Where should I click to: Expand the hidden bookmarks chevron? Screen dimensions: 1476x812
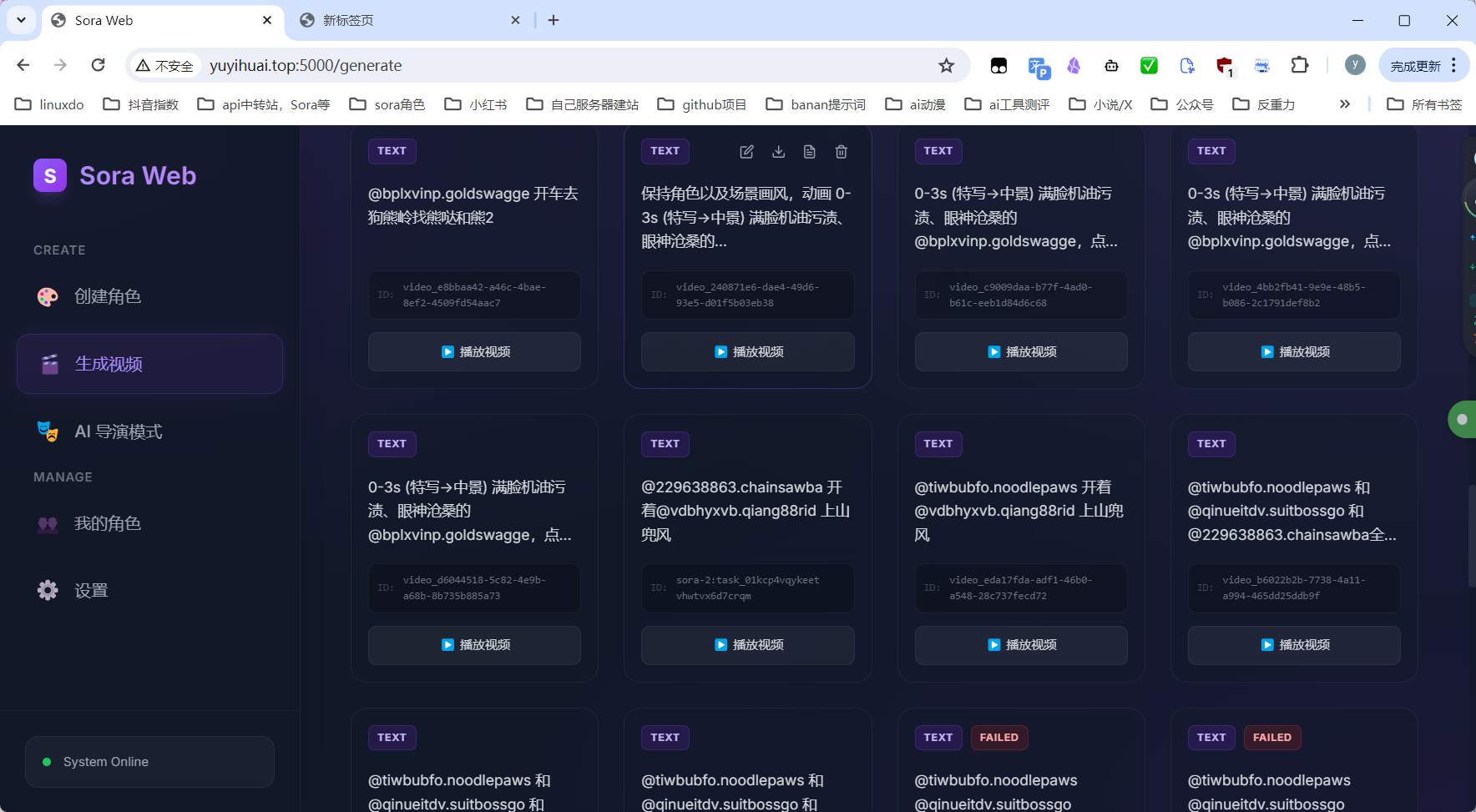1345,103
